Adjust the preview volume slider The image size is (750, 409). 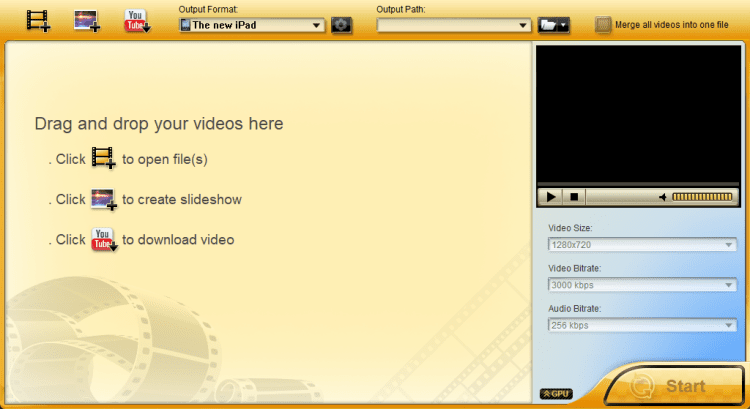[x=702, y=197]
